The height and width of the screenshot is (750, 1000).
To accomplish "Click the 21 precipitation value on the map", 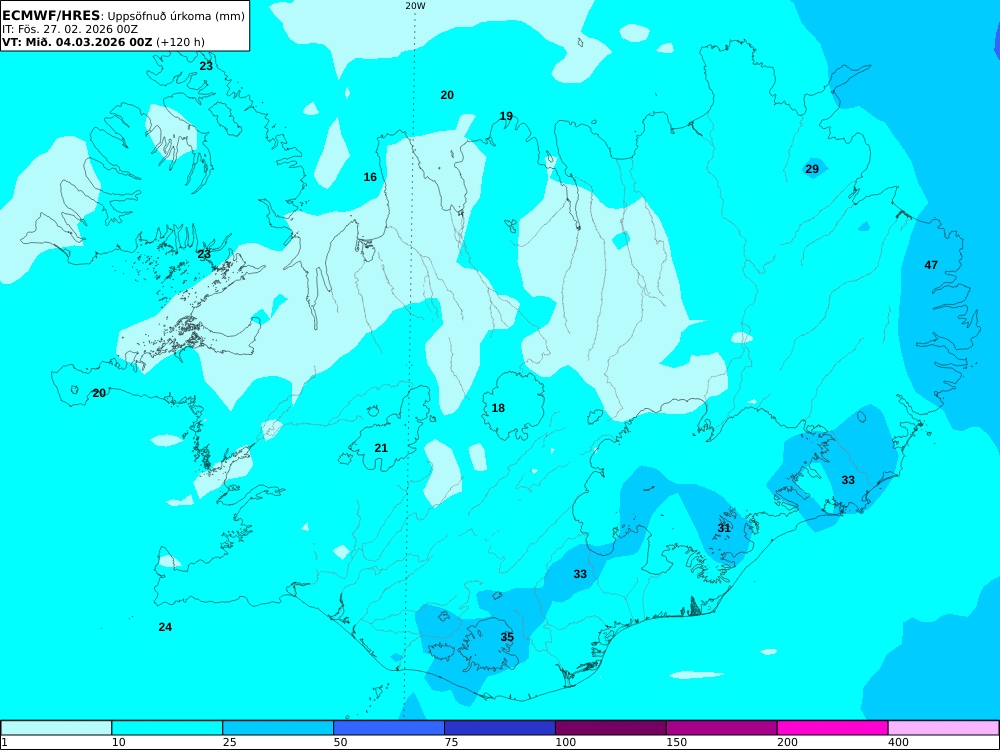I will click(381, 448).
